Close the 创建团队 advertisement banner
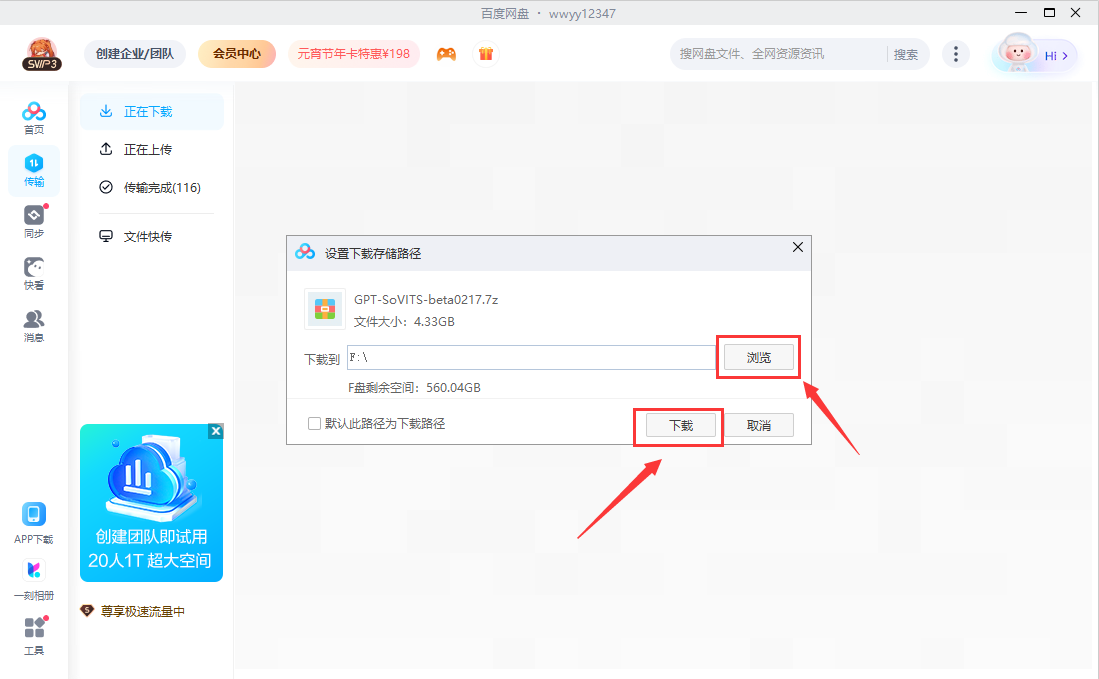This screenshot has height=679, width=1099. point(216,431)
